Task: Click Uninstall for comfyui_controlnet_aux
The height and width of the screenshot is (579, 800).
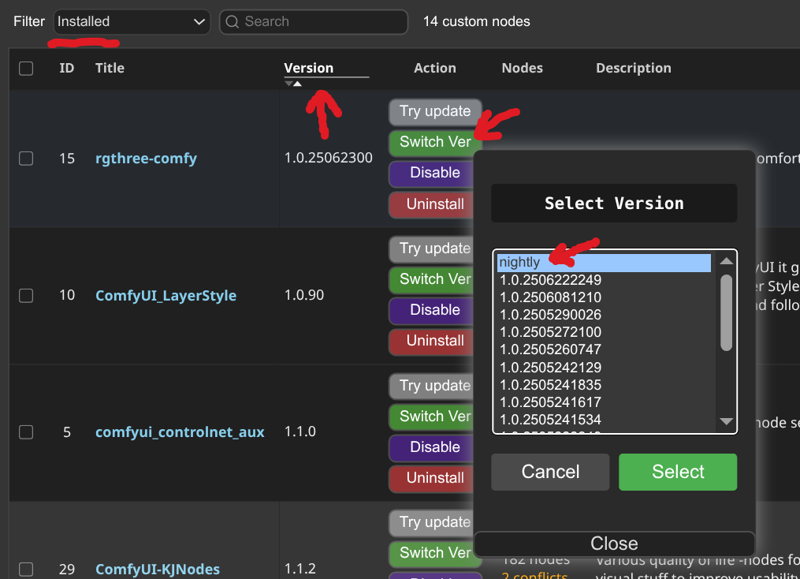Action: [432, 479]
